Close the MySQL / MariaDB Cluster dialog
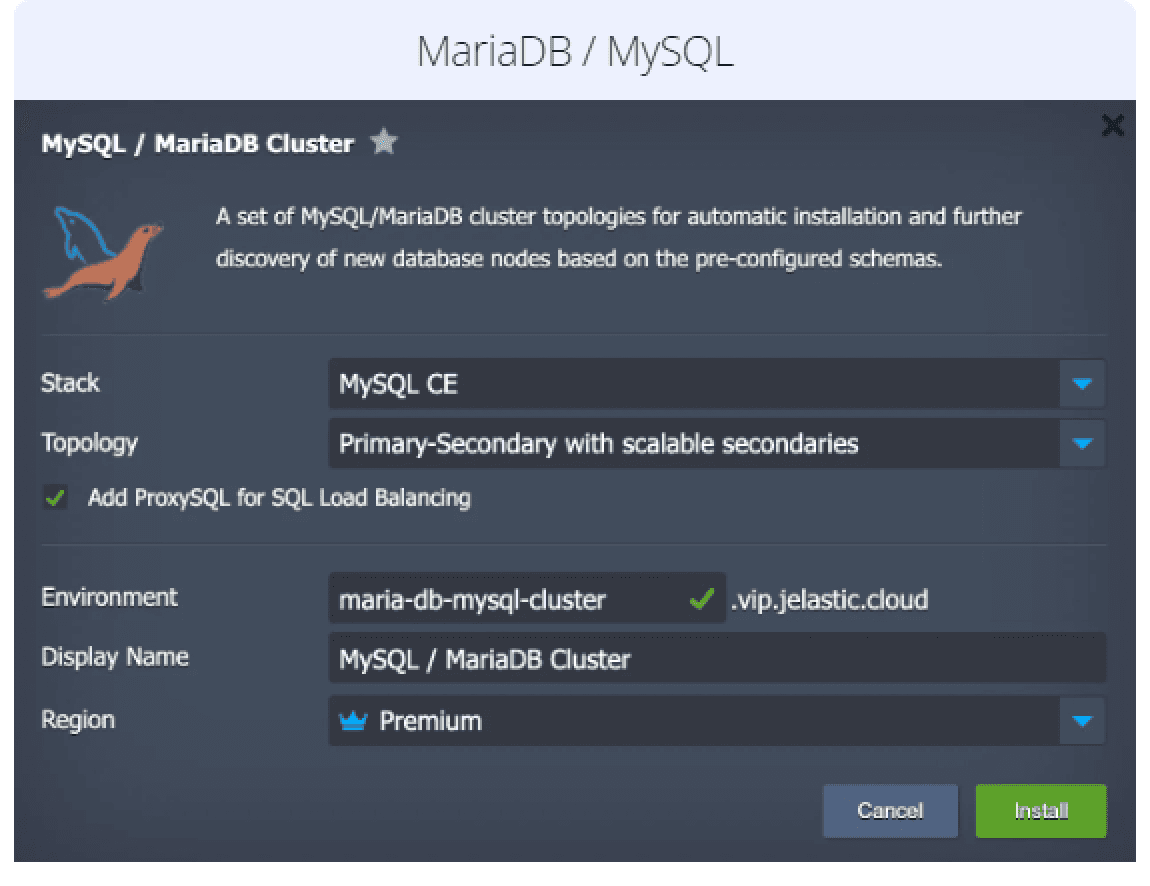The height and width of the screenshot is (886, 1150). pos(1112,126)
